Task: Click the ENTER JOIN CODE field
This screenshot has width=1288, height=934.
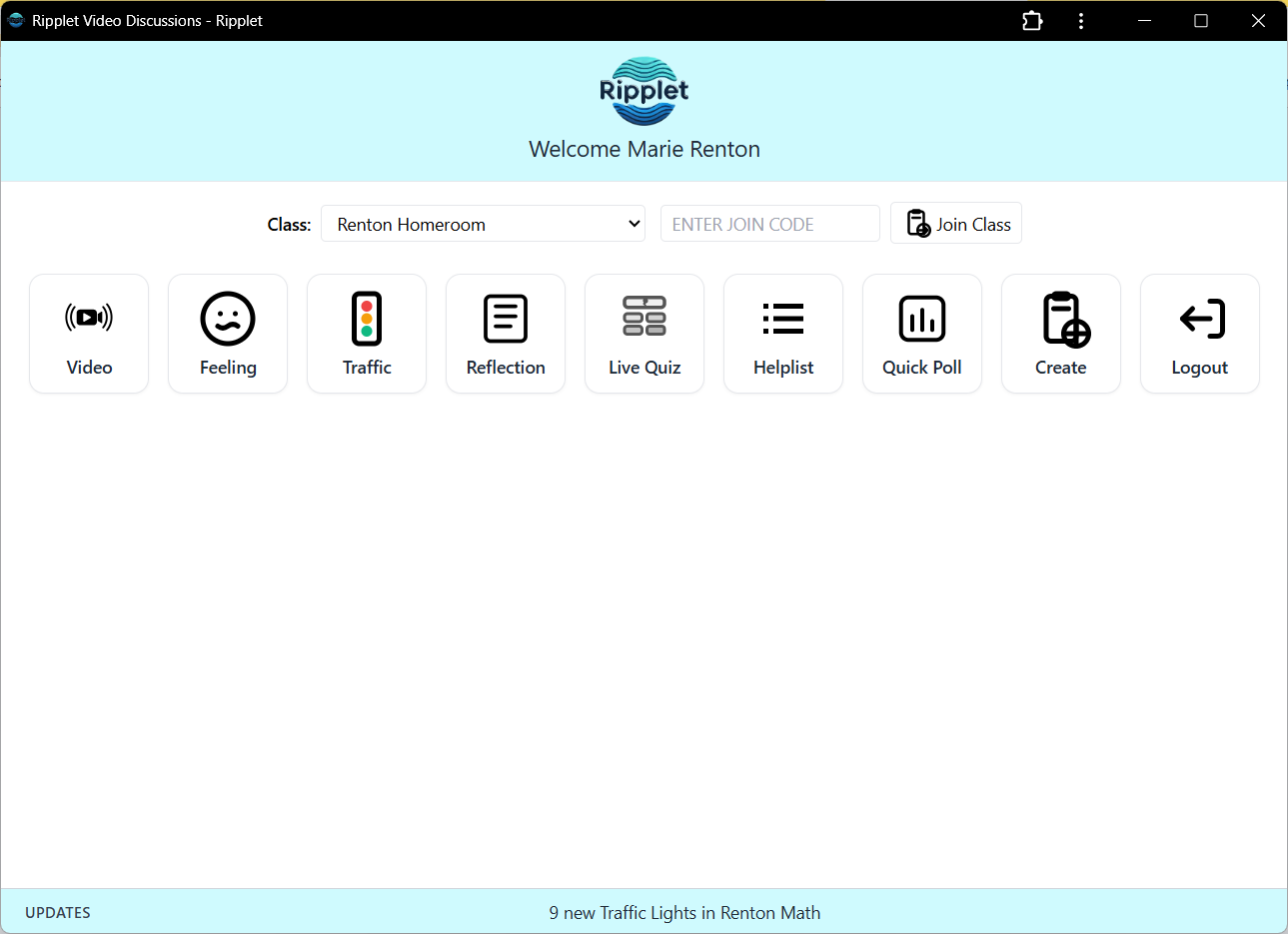Action: (769, 223)
